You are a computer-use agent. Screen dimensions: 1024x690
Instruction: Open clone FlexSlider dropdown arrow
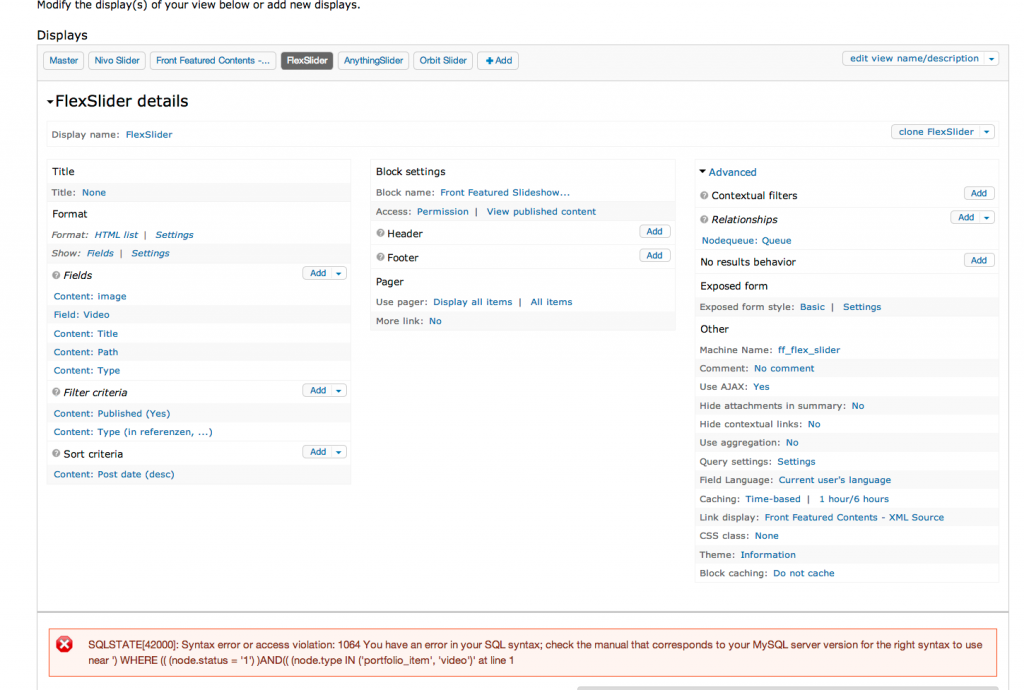pos(987,132)
